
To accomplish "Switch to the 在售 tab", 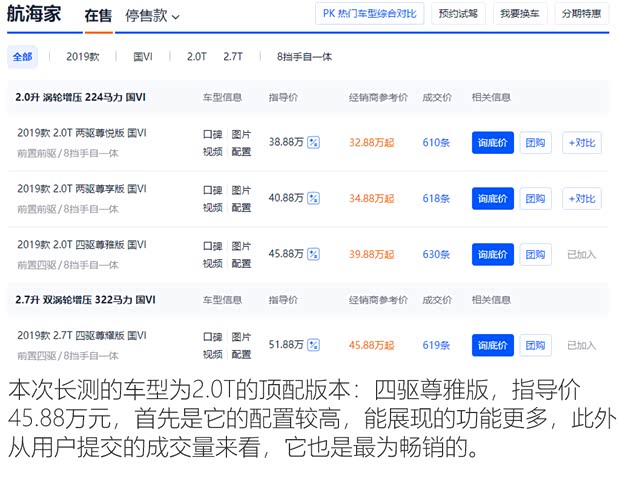I will 98,16.
